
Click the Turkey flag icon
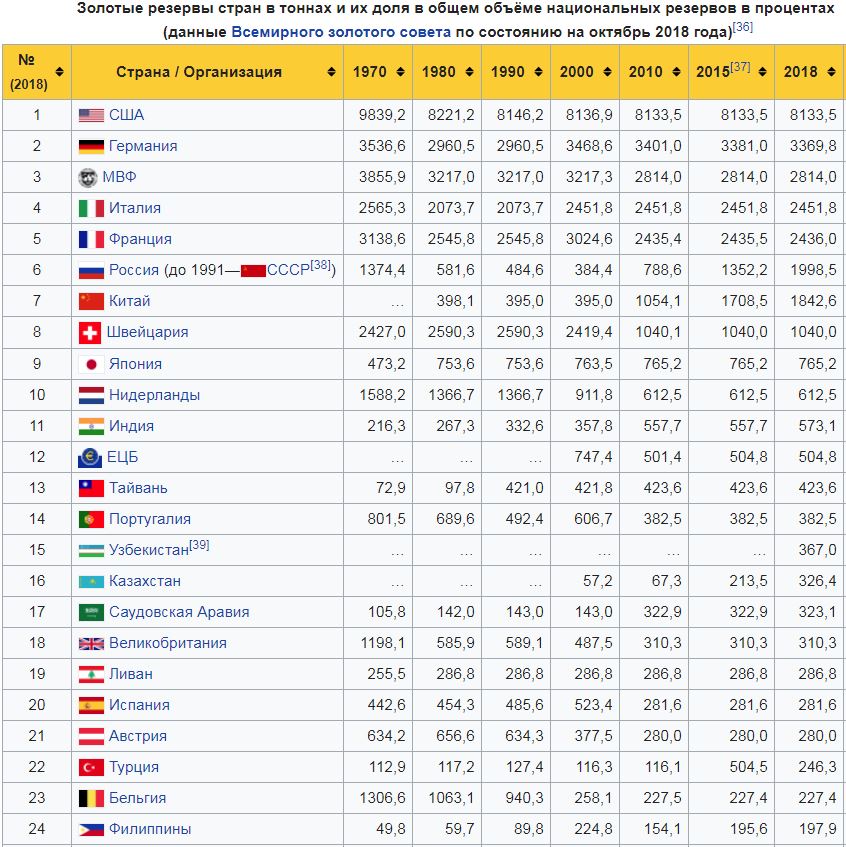[91, 767]
